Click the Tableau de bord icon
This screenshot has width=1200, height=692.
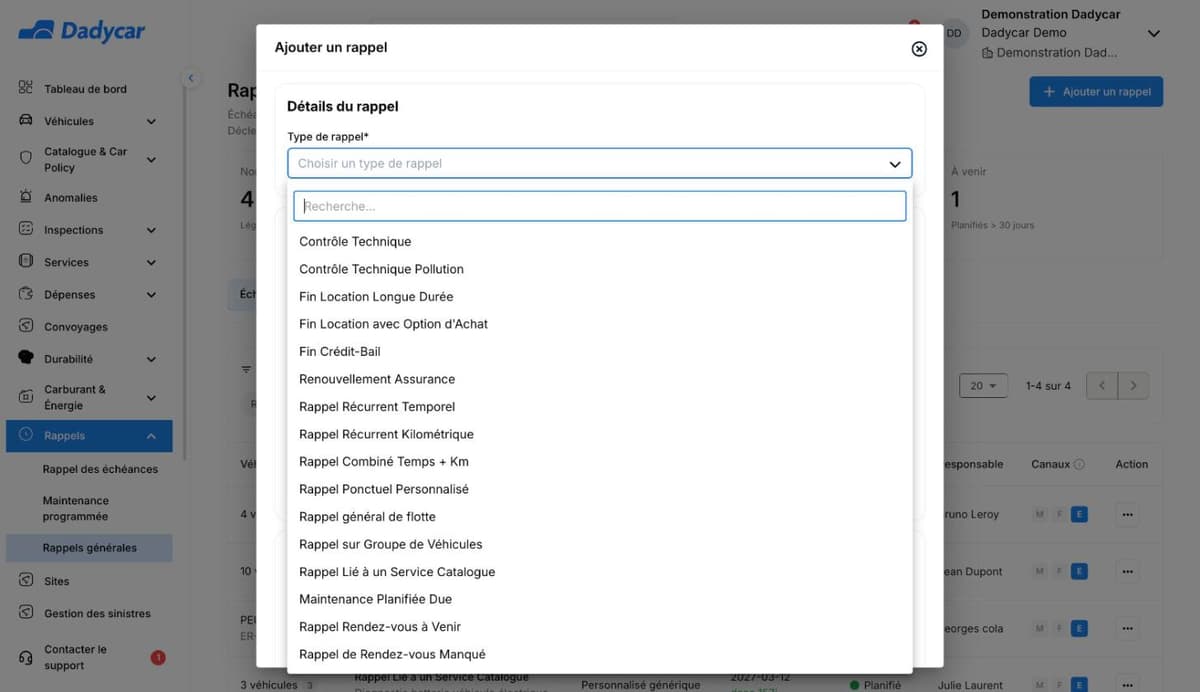tap(26, 88)
